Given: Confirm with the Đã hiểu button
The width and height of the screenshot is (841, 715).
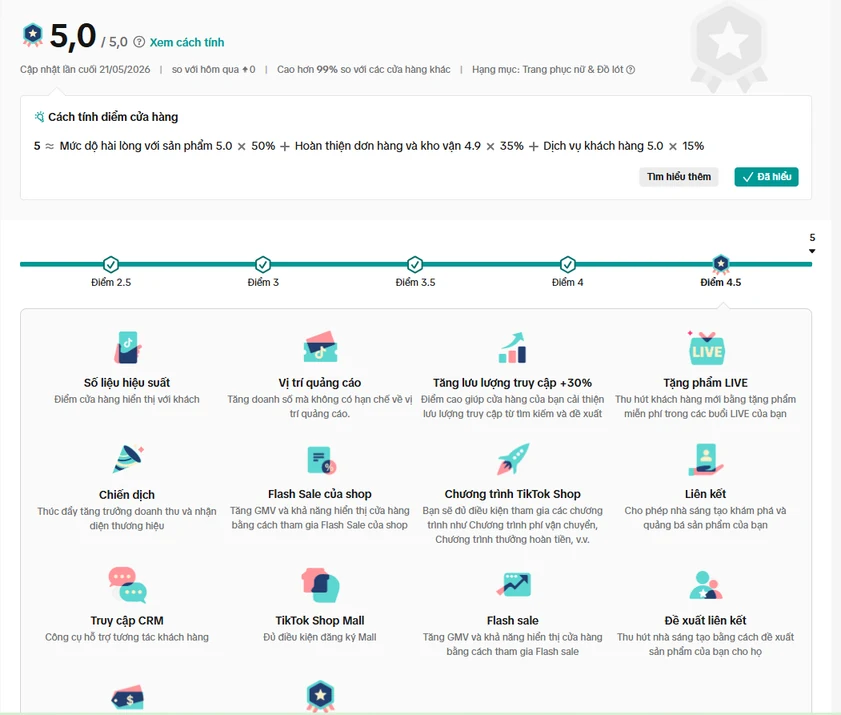Looking at the screenshot, I should coord(766,177).
